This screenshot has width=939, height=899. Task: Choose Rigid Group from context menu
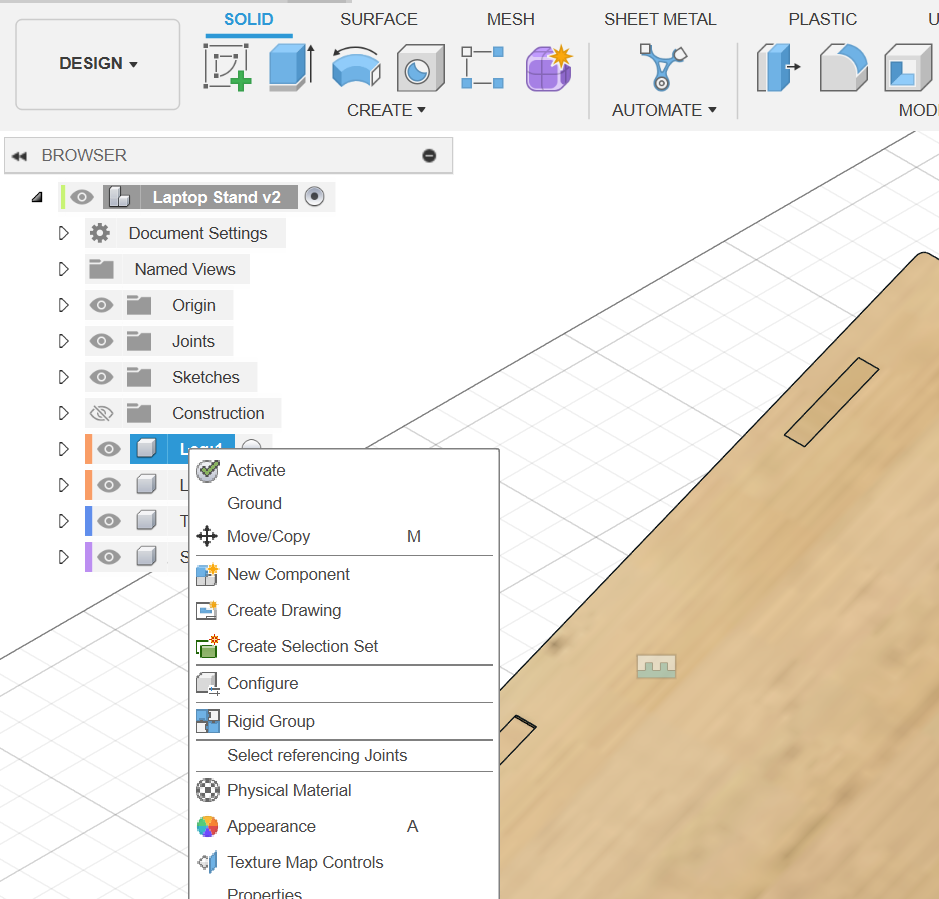pyautogui.click(x=344, y=721)
